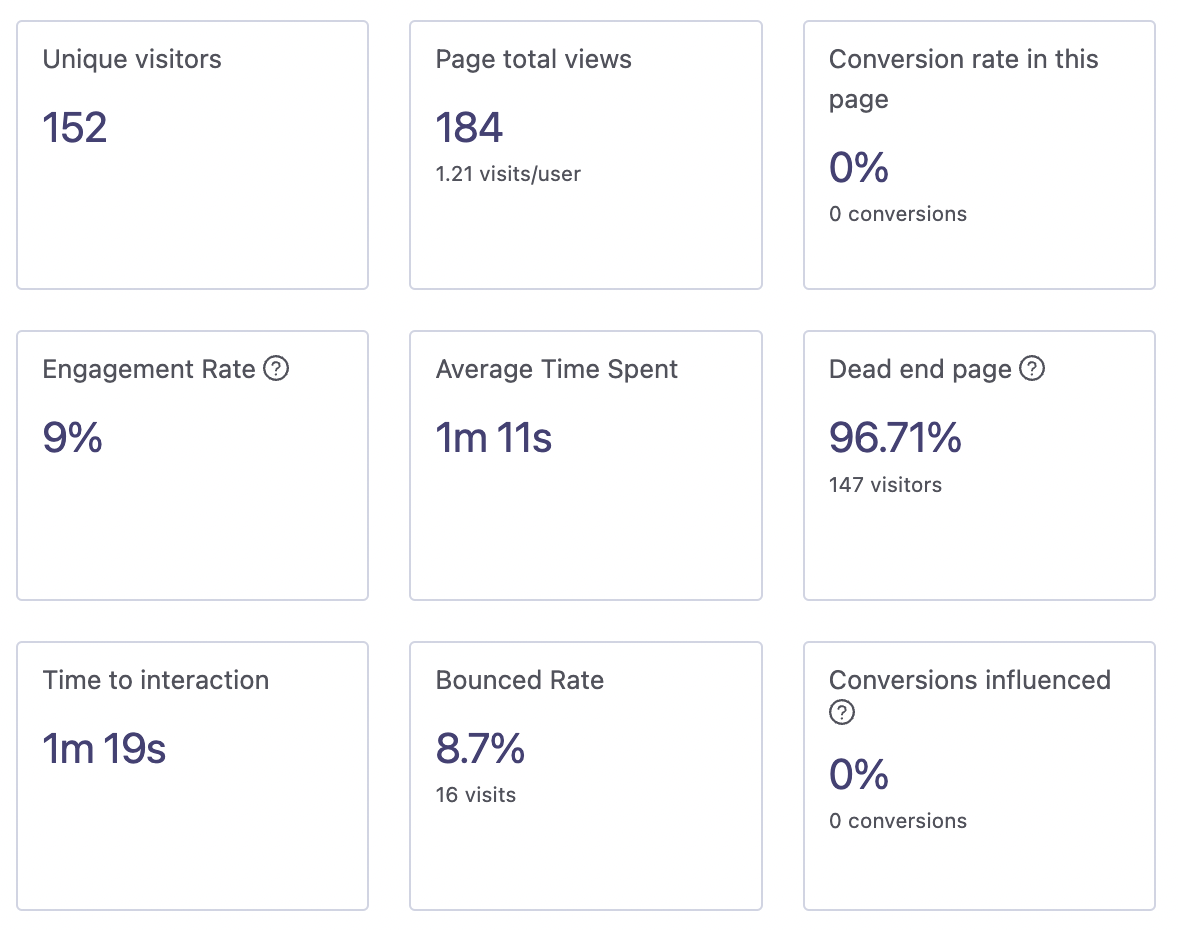Click the question mark under Conversions influenced
Viewport: 1178px width, 930px height.
[x=843, y=712]
